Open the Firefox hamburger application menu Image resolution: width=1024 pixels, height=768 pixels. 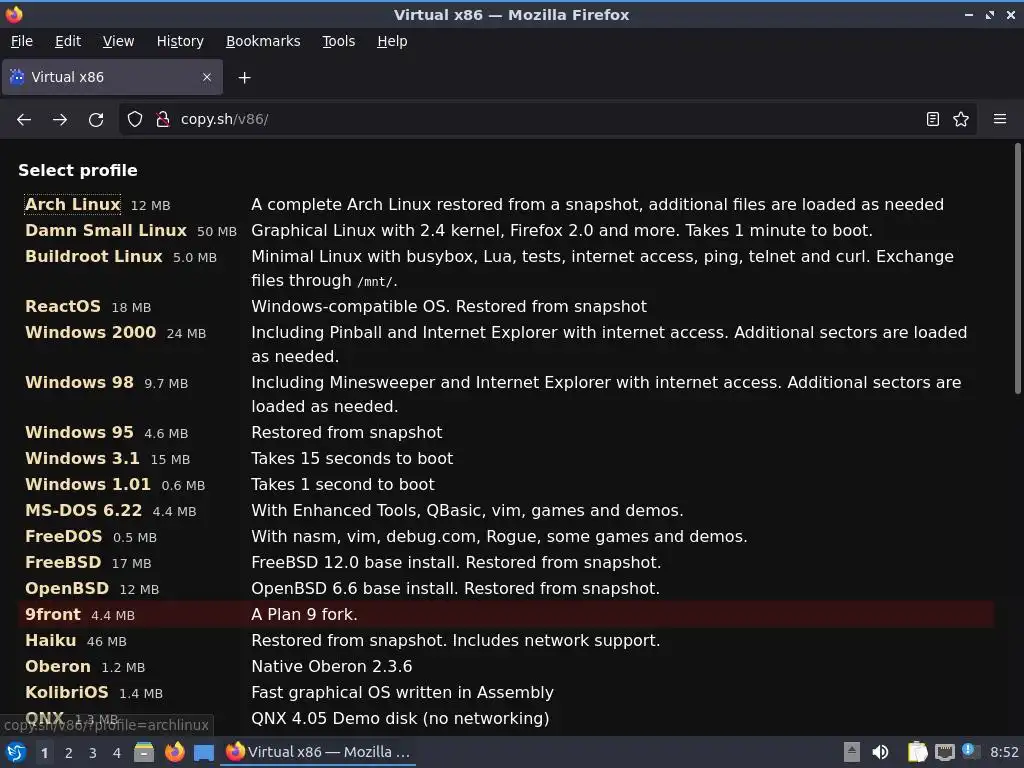point(1000,119)
